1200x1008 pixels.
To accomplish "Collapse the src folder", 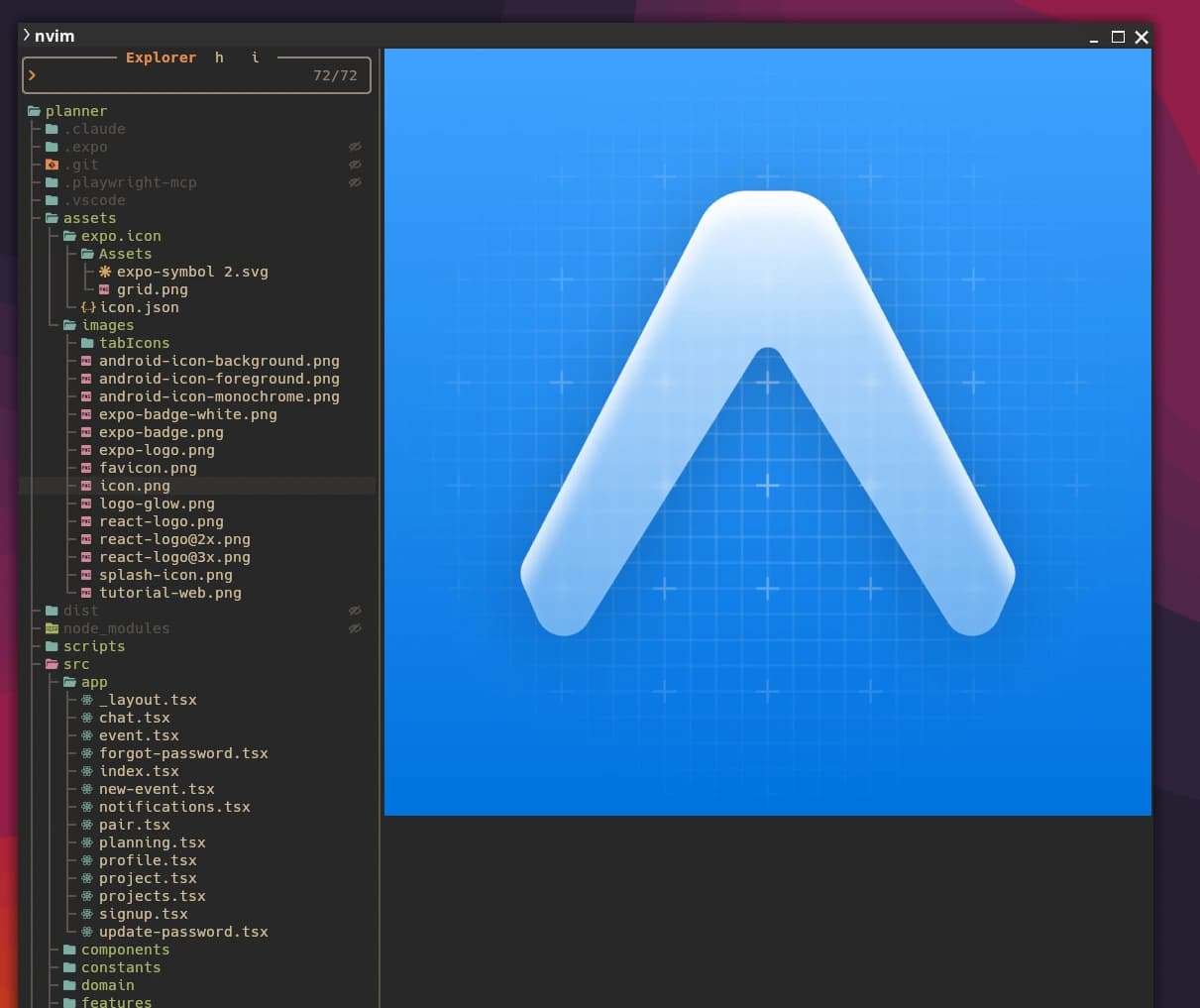I will [x=52, y=664].
